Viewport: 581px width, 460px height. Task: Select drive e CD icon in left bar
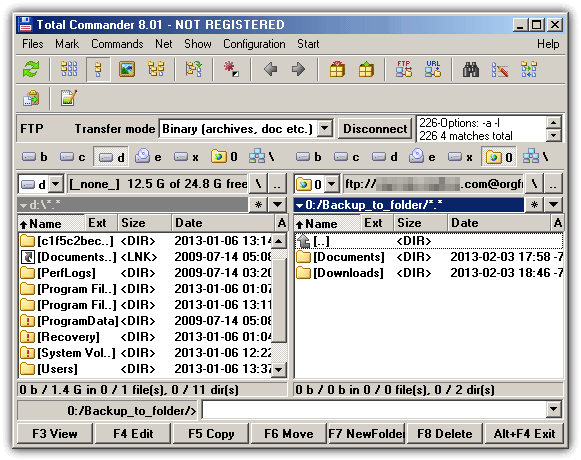pos(149,157)
